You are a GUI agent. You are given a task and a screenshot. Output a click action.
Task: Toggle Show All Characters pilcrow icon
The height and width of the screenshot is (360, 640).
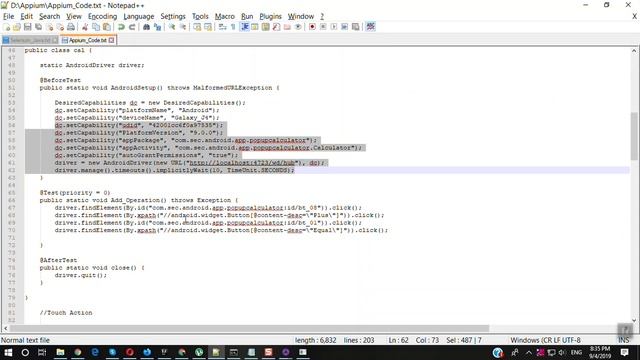click(233, 27)
